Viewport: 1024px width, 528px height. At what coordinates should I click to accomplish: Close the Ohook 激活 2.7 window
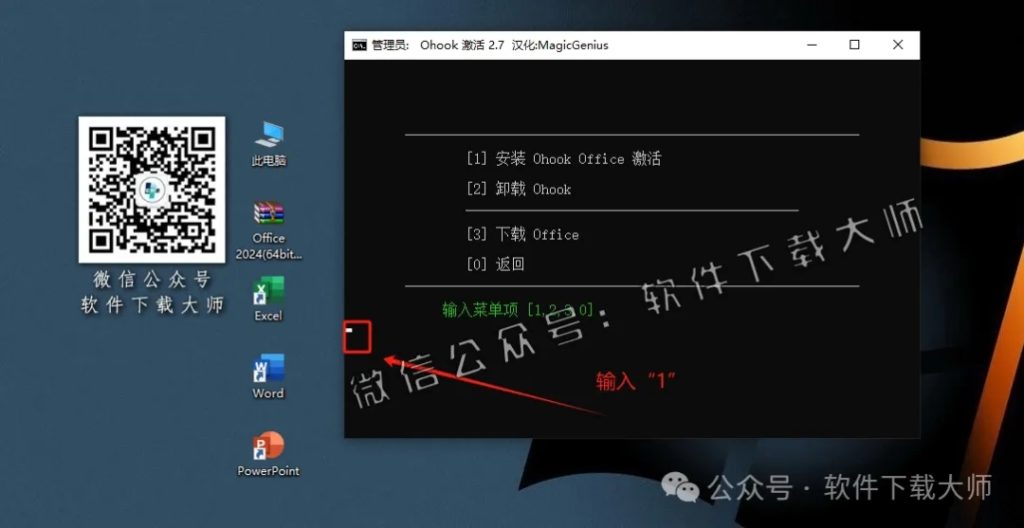(x=898, y=45)
